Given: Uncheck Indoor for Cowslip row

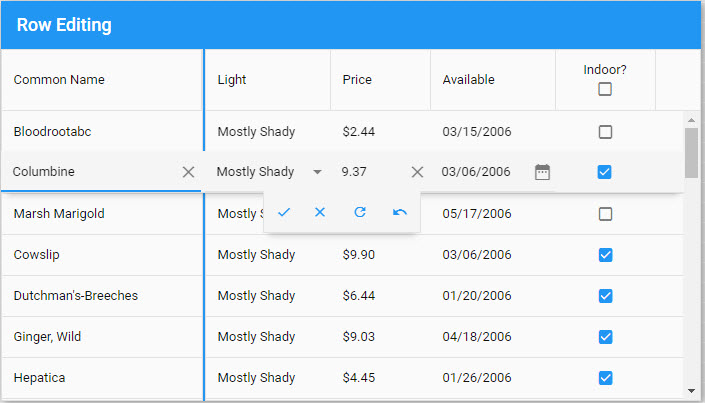Looking at the screenshot, I should coord(605,255).
